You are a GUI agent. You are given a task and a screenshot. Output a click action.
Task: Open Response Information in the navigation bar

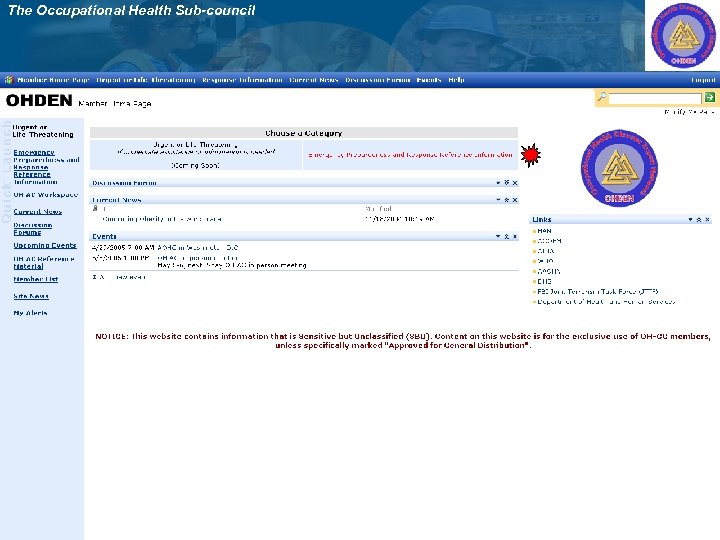pyautogui.click(x=242, y=80)
